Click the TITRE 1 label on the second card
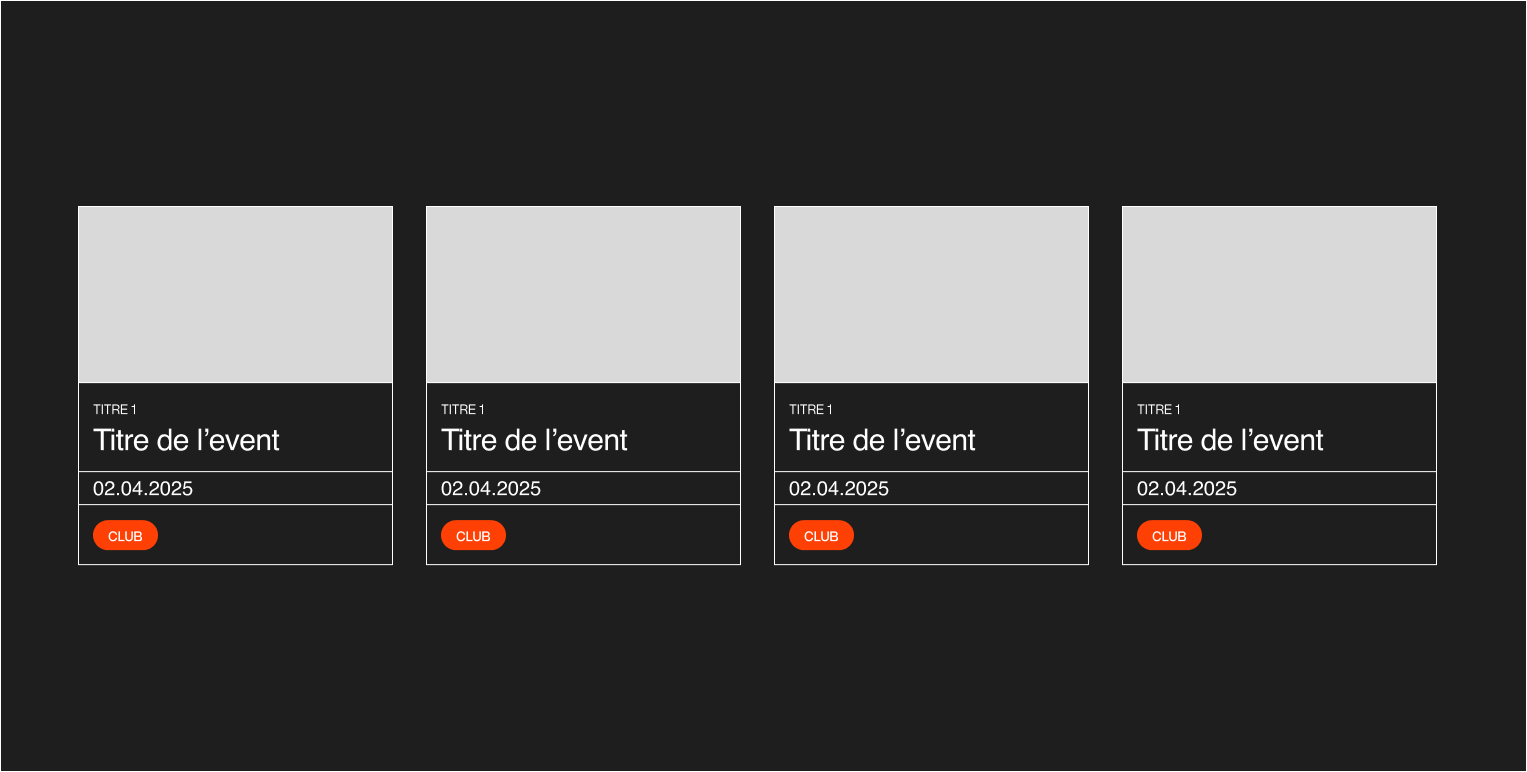 click(x=463, y=410)
